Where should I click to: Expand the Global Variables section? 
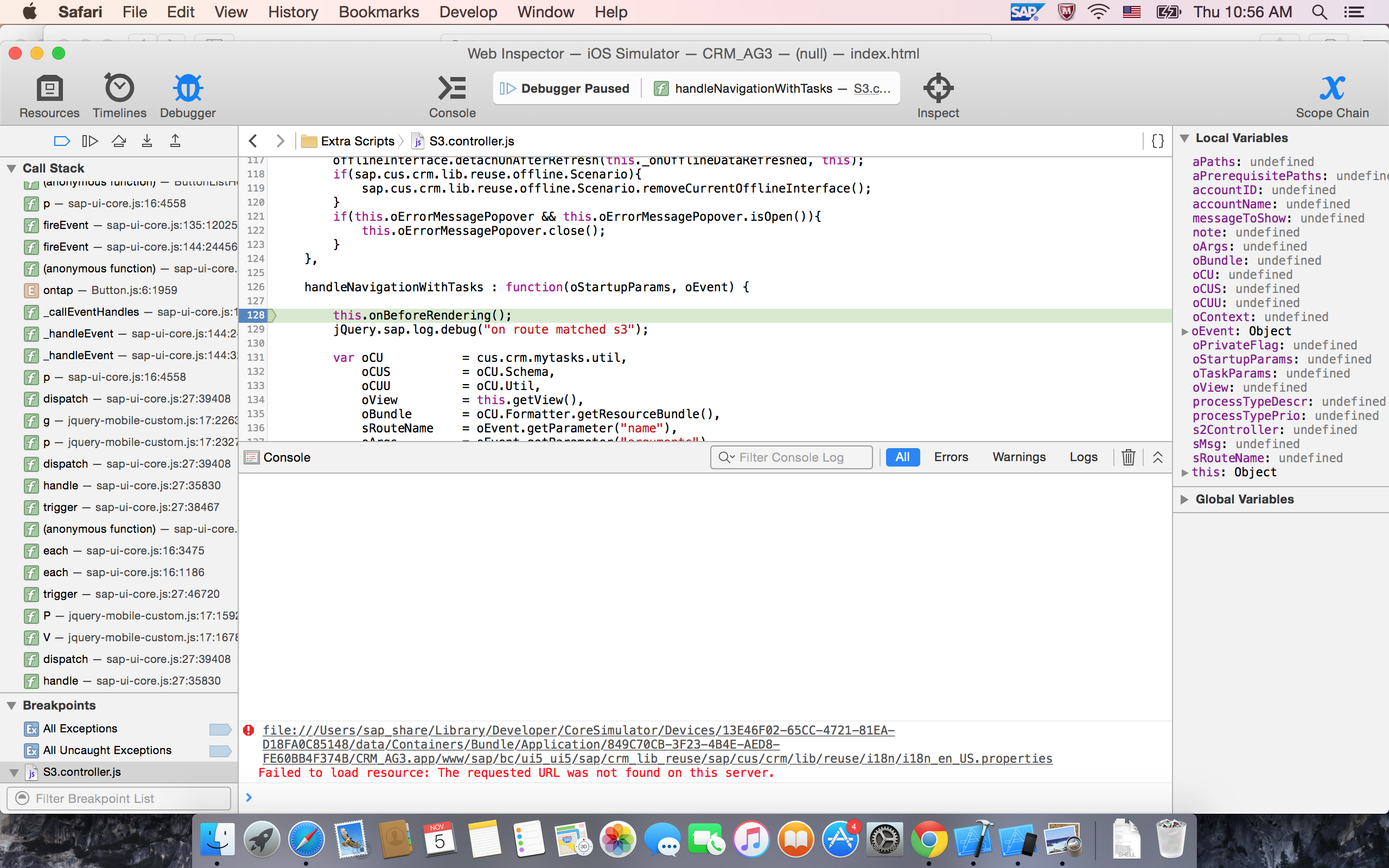[x=1184, y=500]
